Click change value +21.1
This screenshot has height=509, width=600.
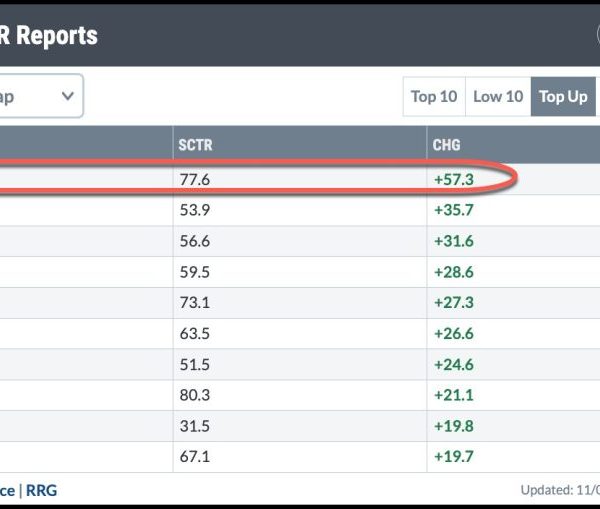pyautogui.click(x=454, y=395)
